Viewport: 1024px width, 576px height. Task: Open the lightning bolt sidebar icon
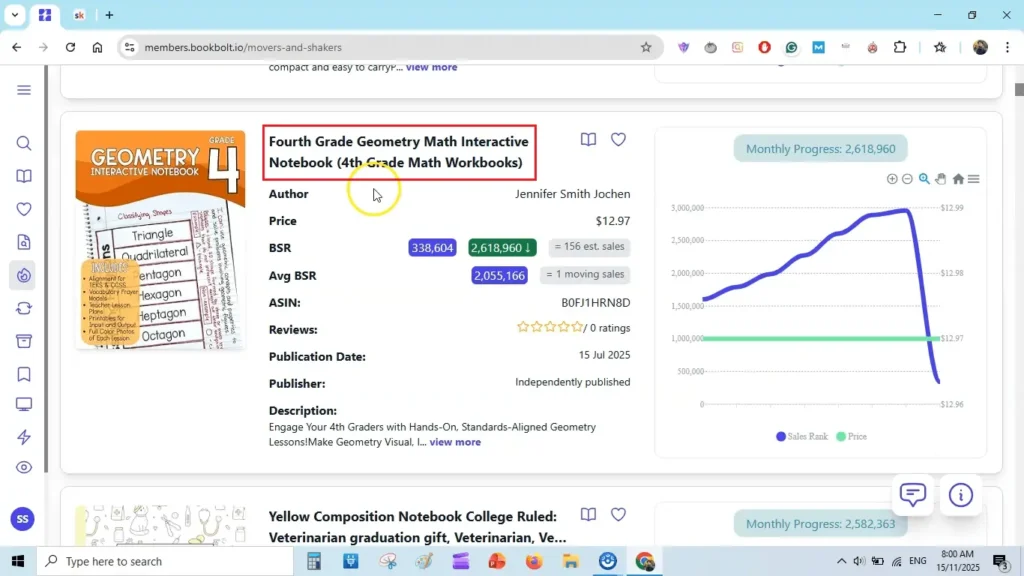(x=24, y=437)
